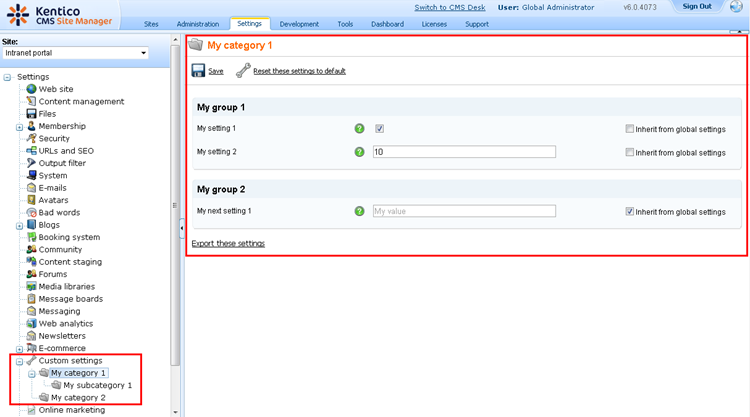The image size is (750, 417).
Task: Click help icon for My next setting 1
Action: pos(359,211)
